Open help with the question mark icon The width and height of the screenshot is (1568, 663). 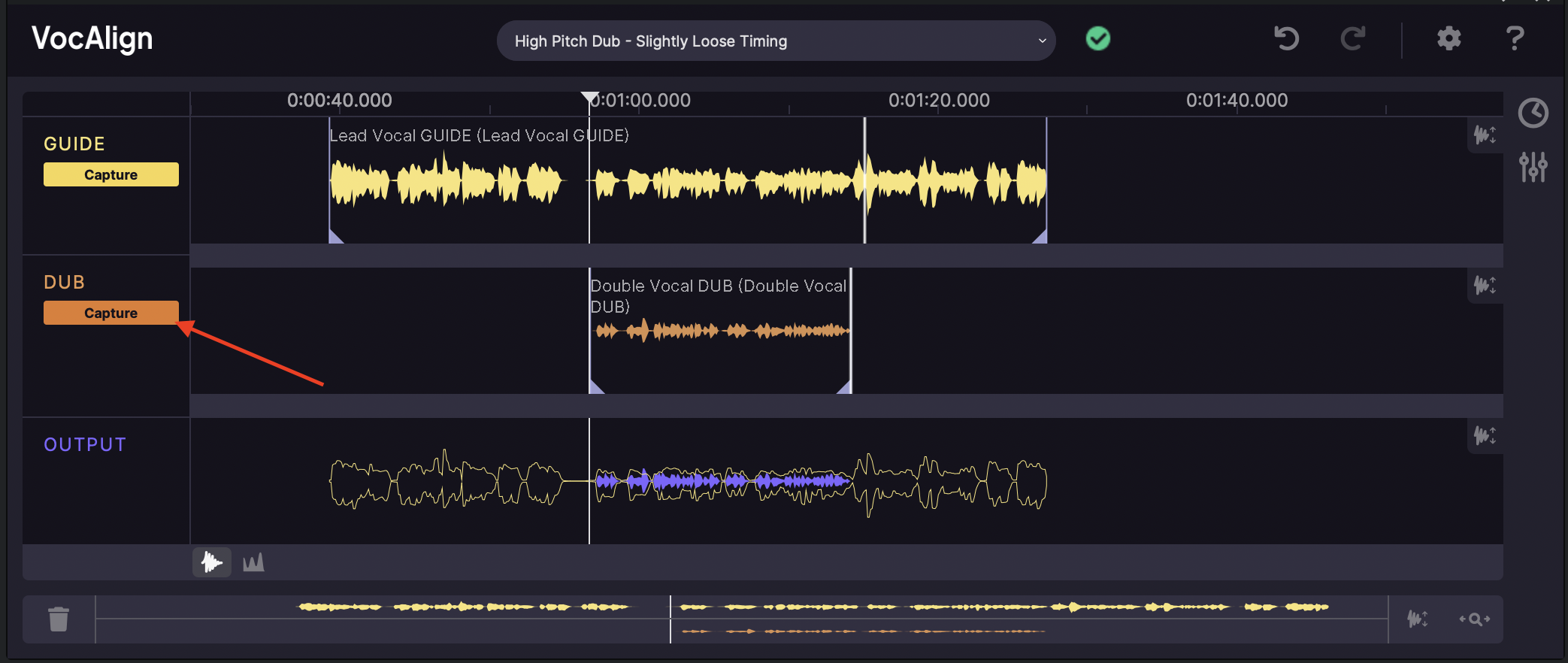point(1515,38)
